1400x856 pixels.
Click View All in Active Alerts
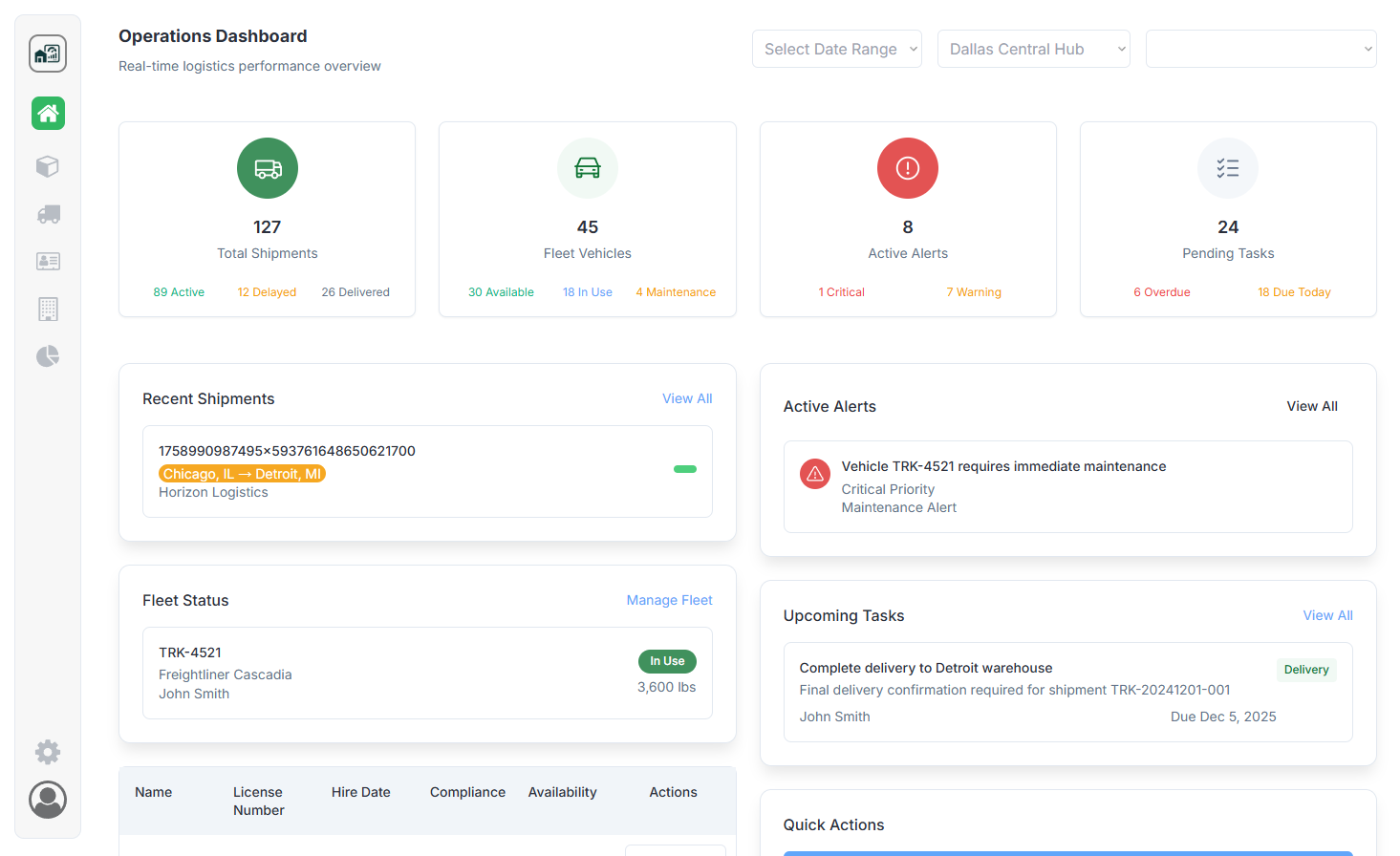point(1311,406)
